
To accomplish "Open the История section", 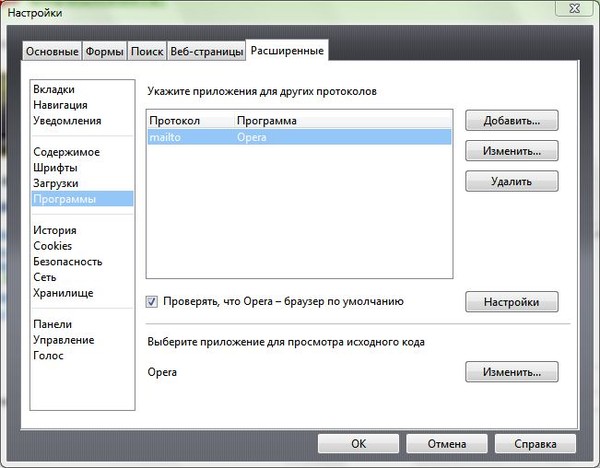I will pyautogui.click(x=82, y=230).
